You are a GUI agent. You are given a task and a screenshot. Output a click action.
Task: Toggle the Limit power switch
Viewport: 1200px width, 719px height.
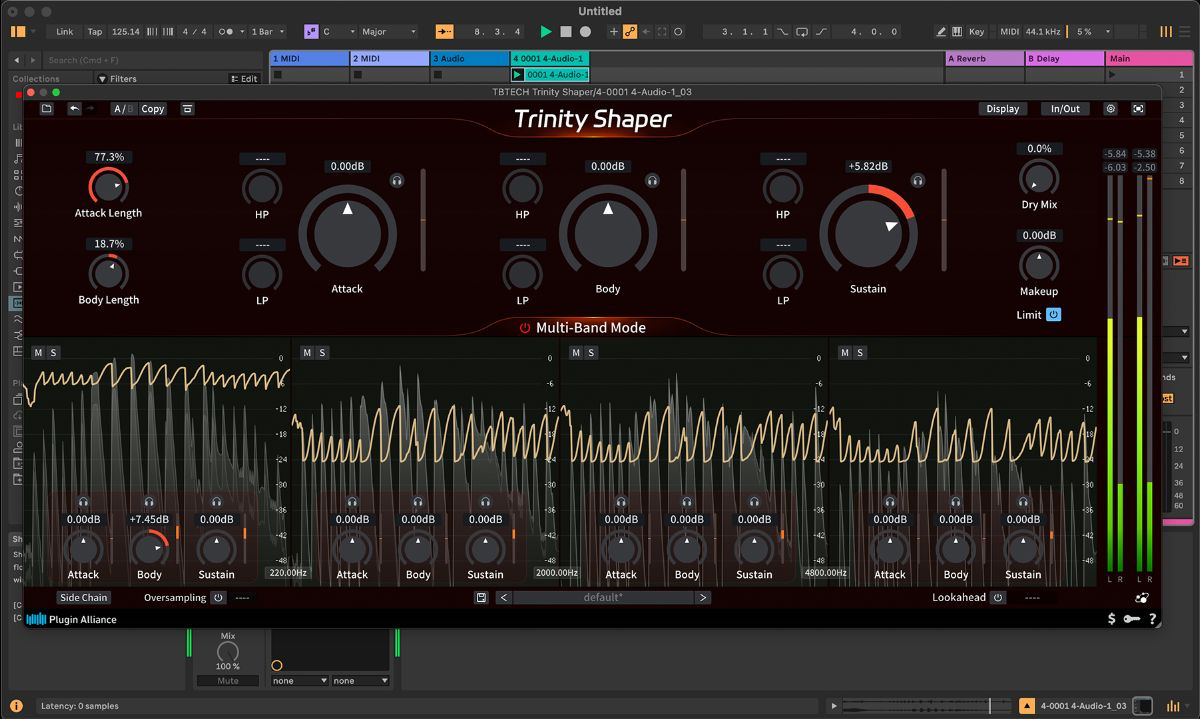tap(1053, 314)
